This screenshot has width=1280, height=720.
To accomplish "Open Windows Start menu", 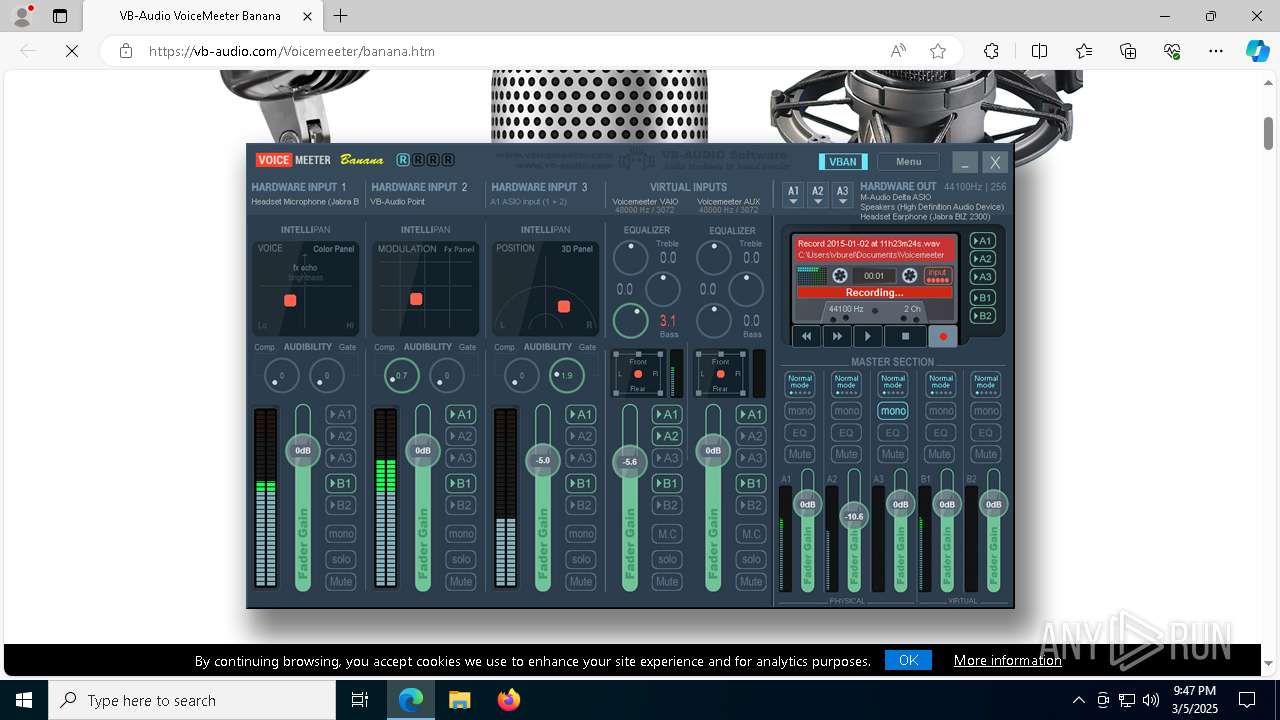I will tap(24, 700).
